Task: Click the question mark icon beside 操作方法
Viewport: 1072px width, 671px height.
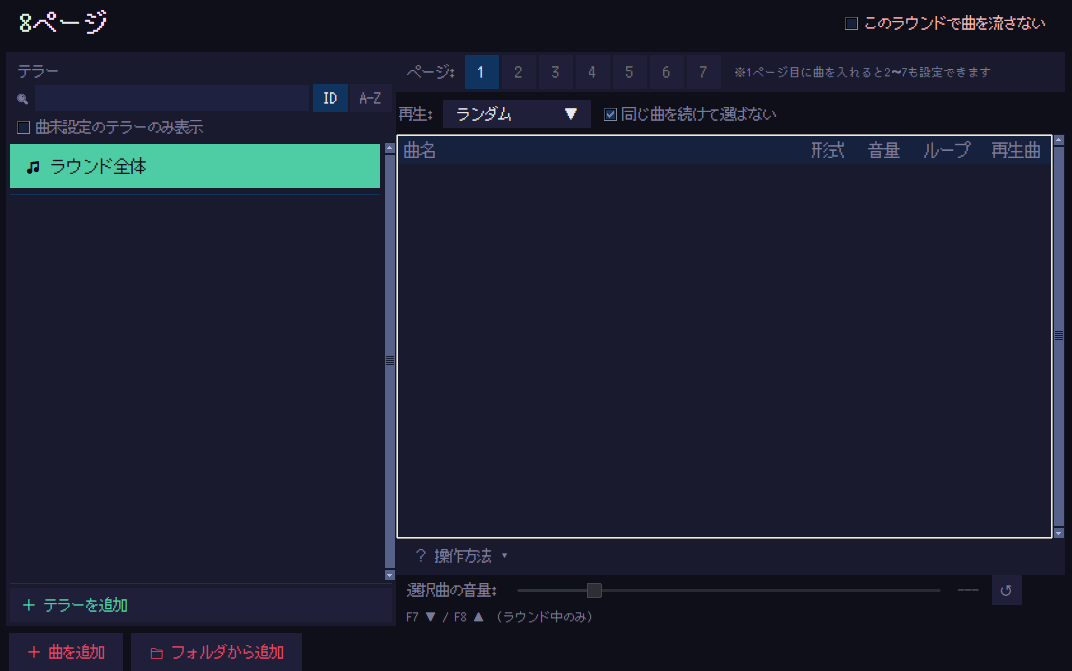Action: coord(420,555)
